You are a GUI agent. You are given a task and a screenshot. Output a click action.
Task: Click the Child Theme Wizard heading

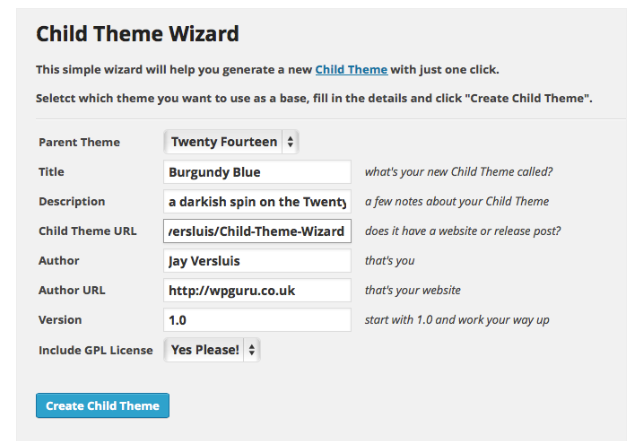pos(138,34)
